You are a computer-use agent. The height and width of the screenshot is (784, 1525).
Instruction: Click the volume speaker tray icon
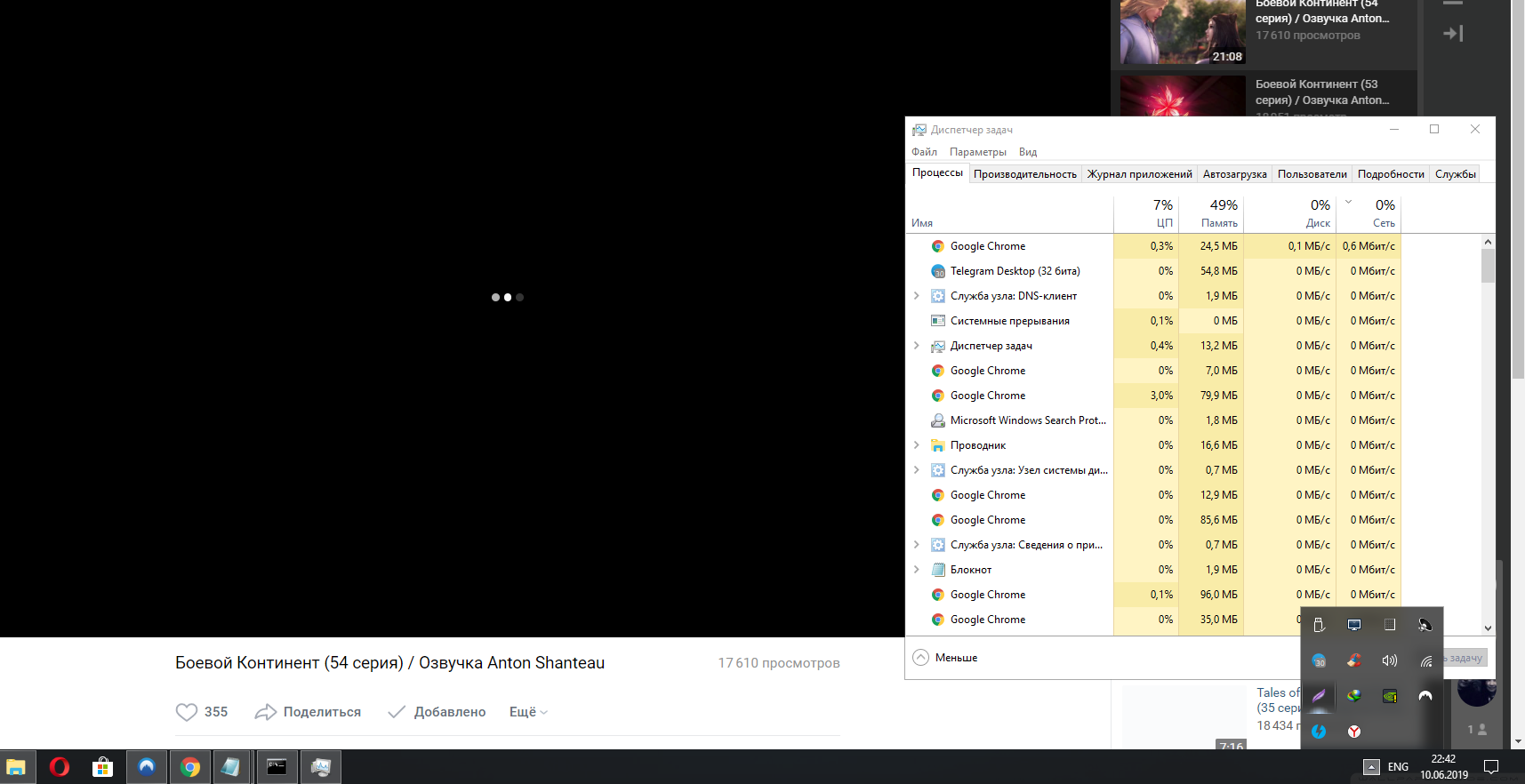(1389, 660)
